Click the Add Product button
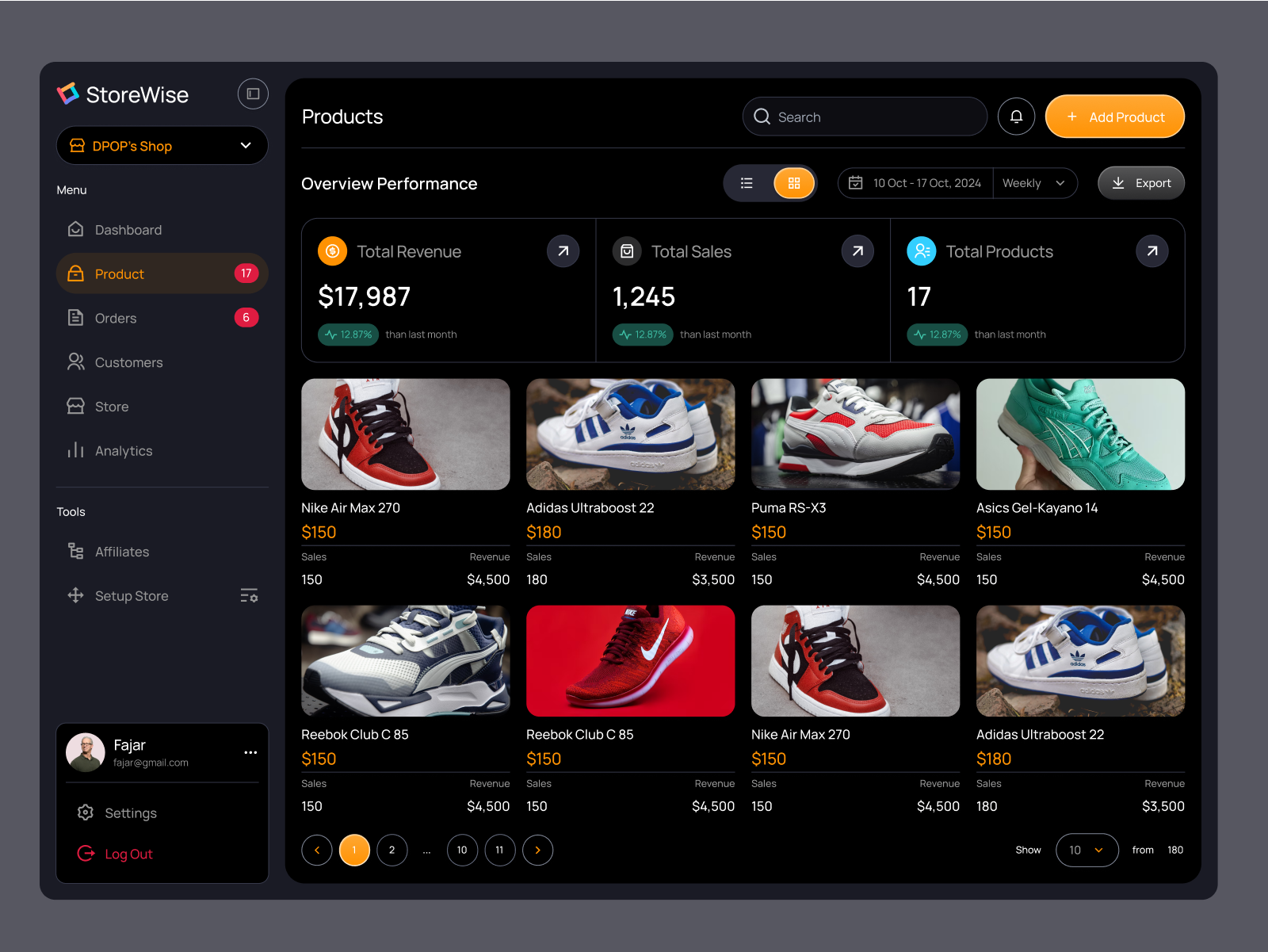Image resolution: width=1268 pixels, height=952 pixels. click(1114, 117)
